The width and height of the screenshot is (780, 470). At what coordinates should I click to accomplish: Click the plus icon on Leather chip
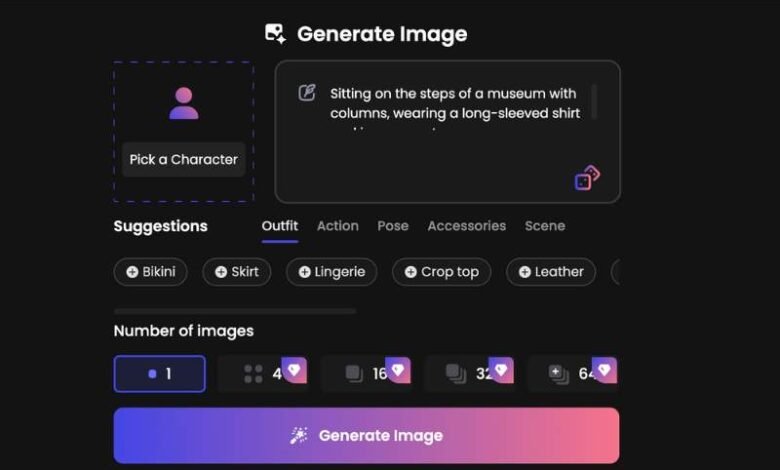pyautogui.click(x=524, y=272)
